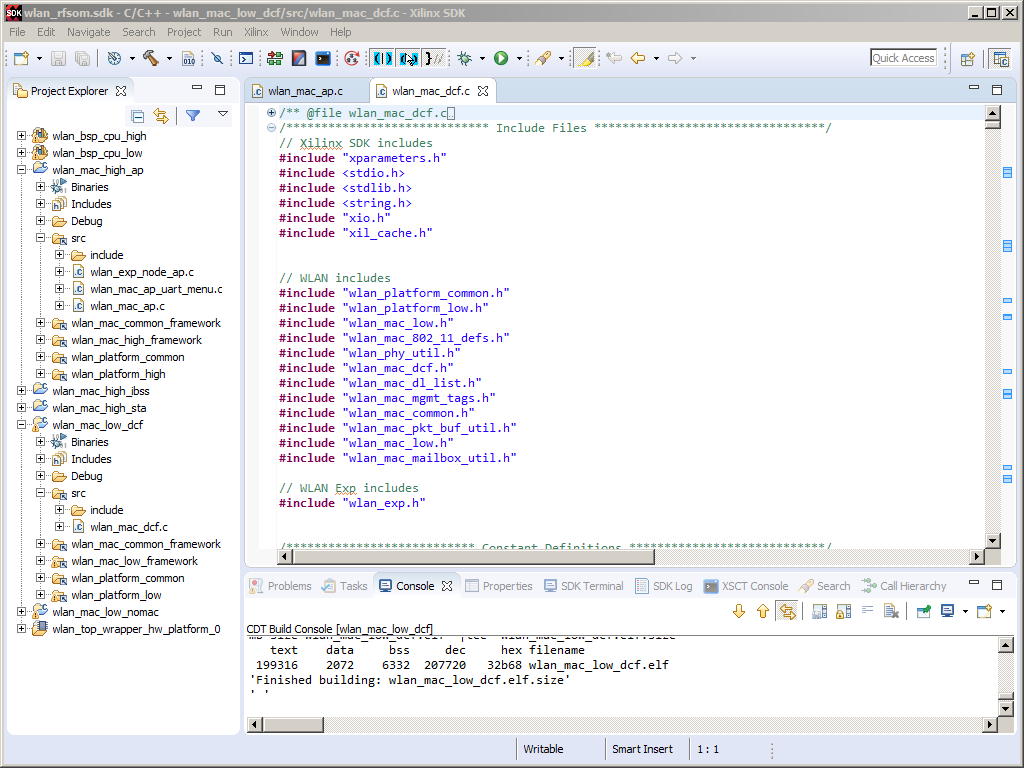This screenshot has width=1024, height=768.
Task: Click console previous error up arrow
Action: pyautogui.click(x=763, y=611)
